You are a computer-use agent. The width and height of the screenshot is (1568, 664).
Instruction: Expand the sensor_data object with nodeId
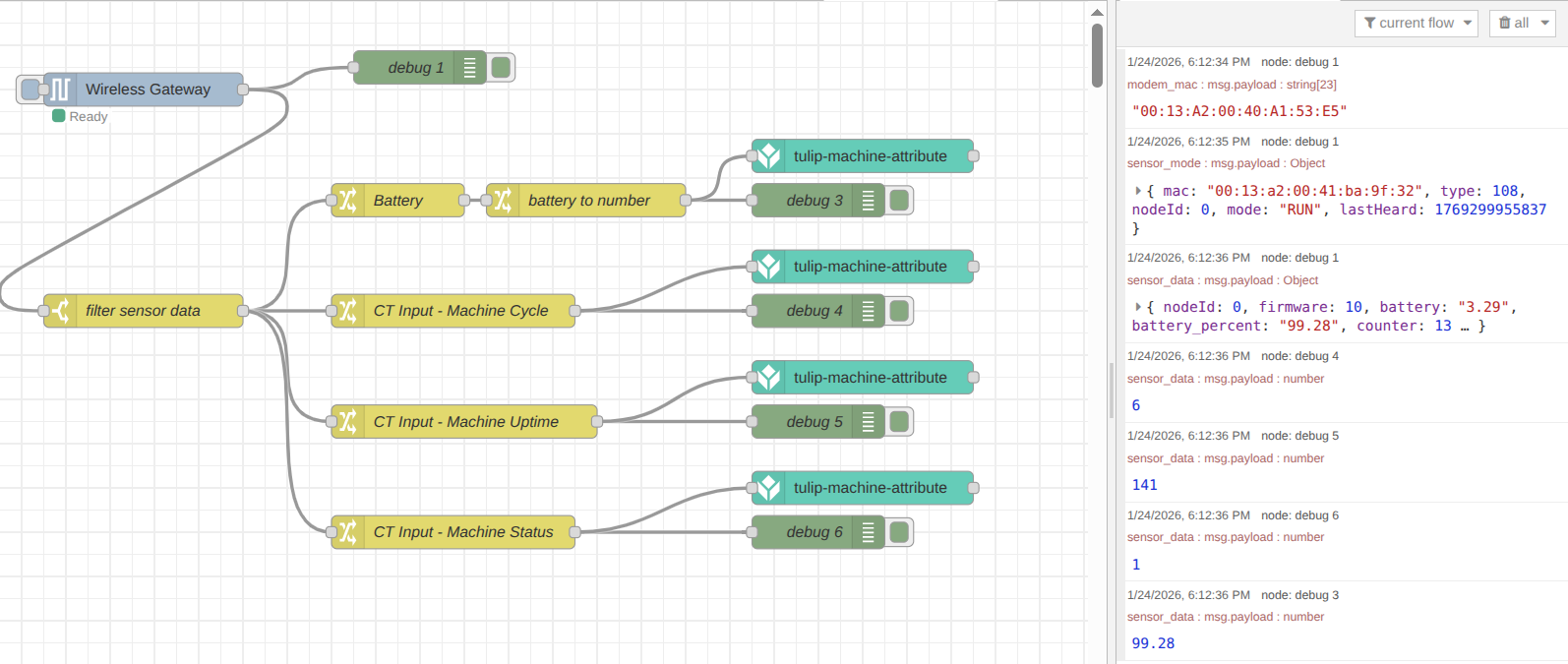(x=1138, y=307)
